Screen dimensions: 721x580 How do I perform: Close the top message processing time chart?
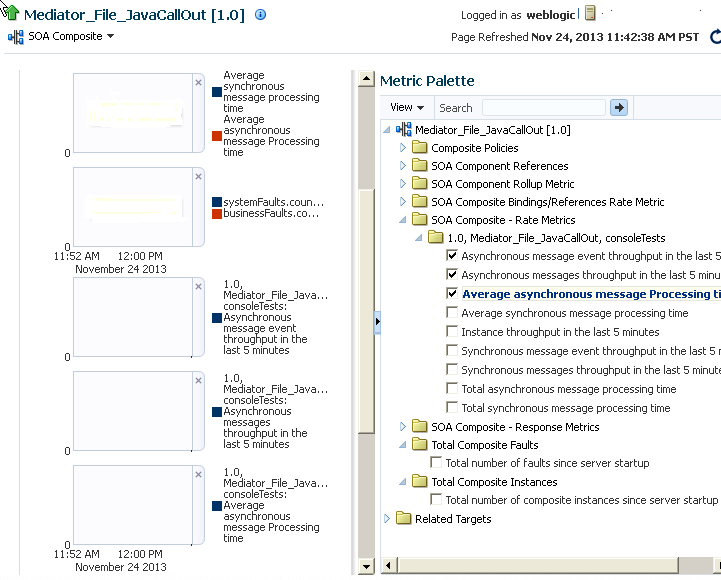coord(197,83)
